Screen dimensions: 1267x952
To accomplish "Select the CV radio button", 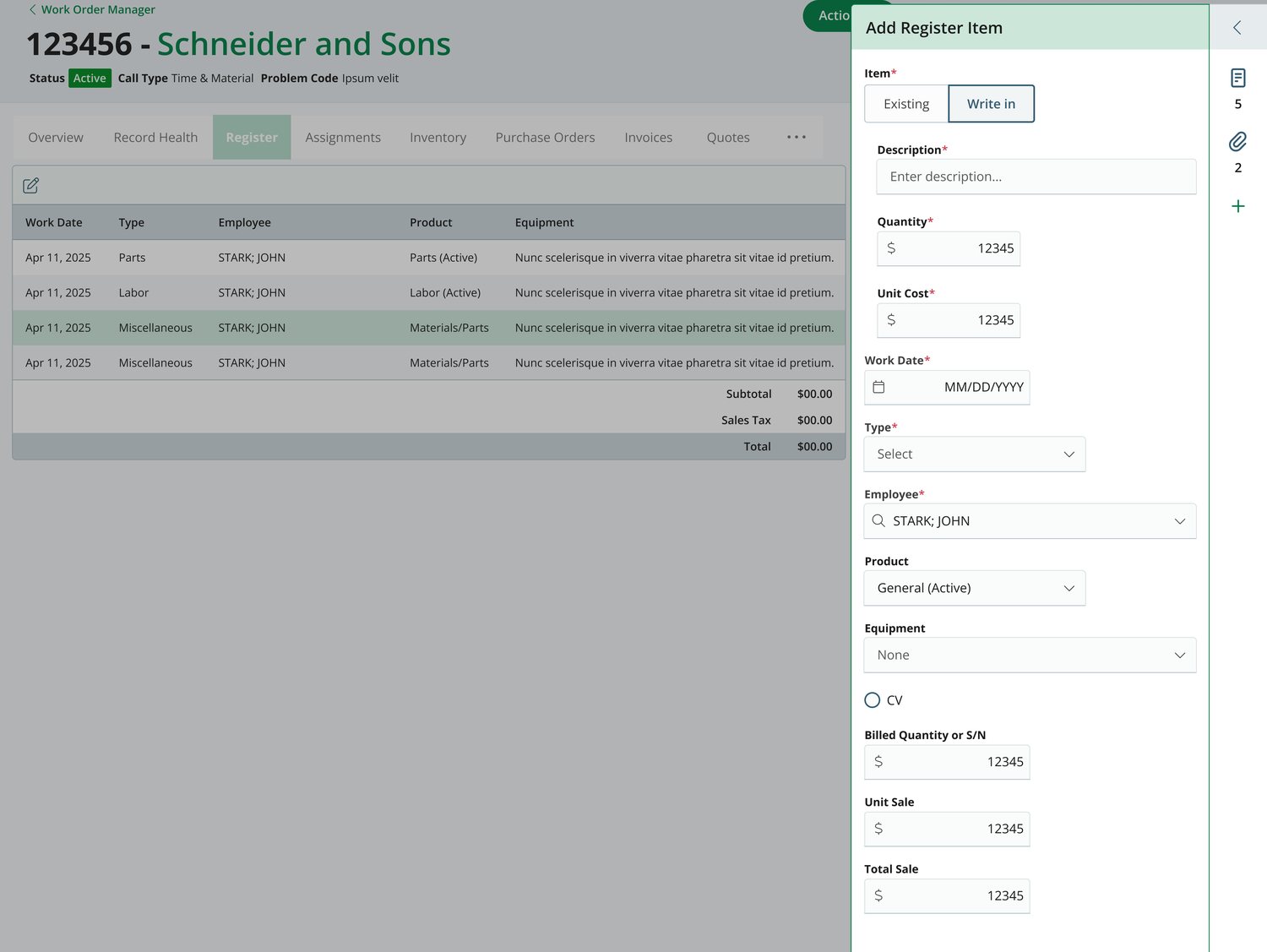I will pyautogui.click(x=873, y=700).
